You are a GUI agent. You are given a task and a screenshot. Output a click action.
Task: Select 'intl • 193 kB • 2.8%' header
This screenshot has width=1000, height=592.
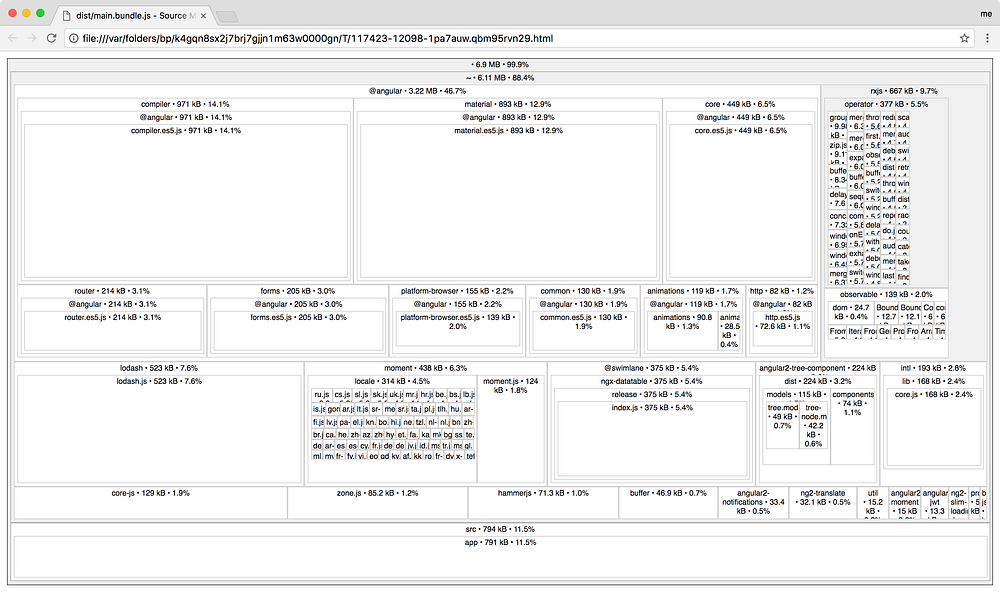[x=933, y=368]
